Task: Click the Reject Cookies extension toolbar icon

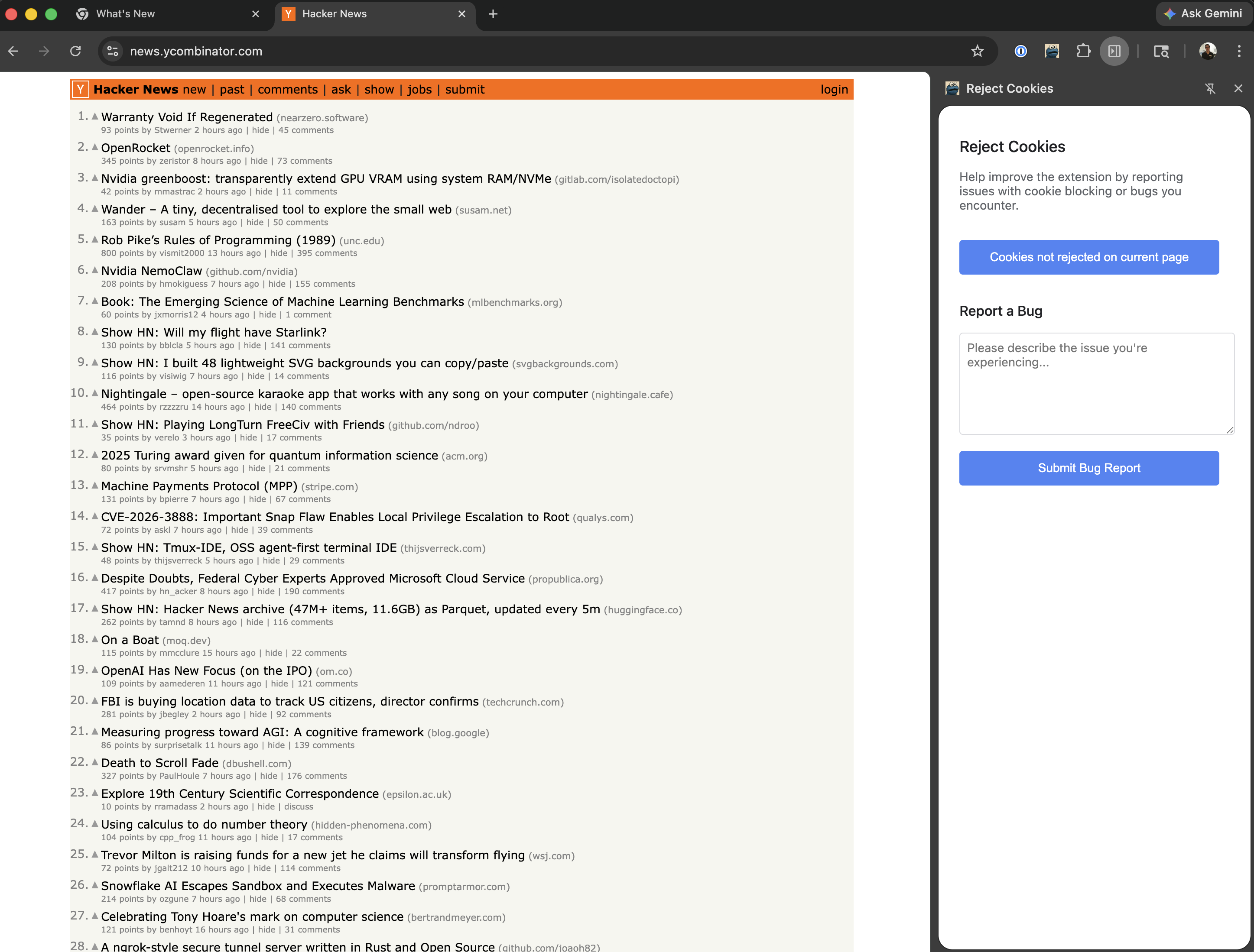Action: (1052, 51)
